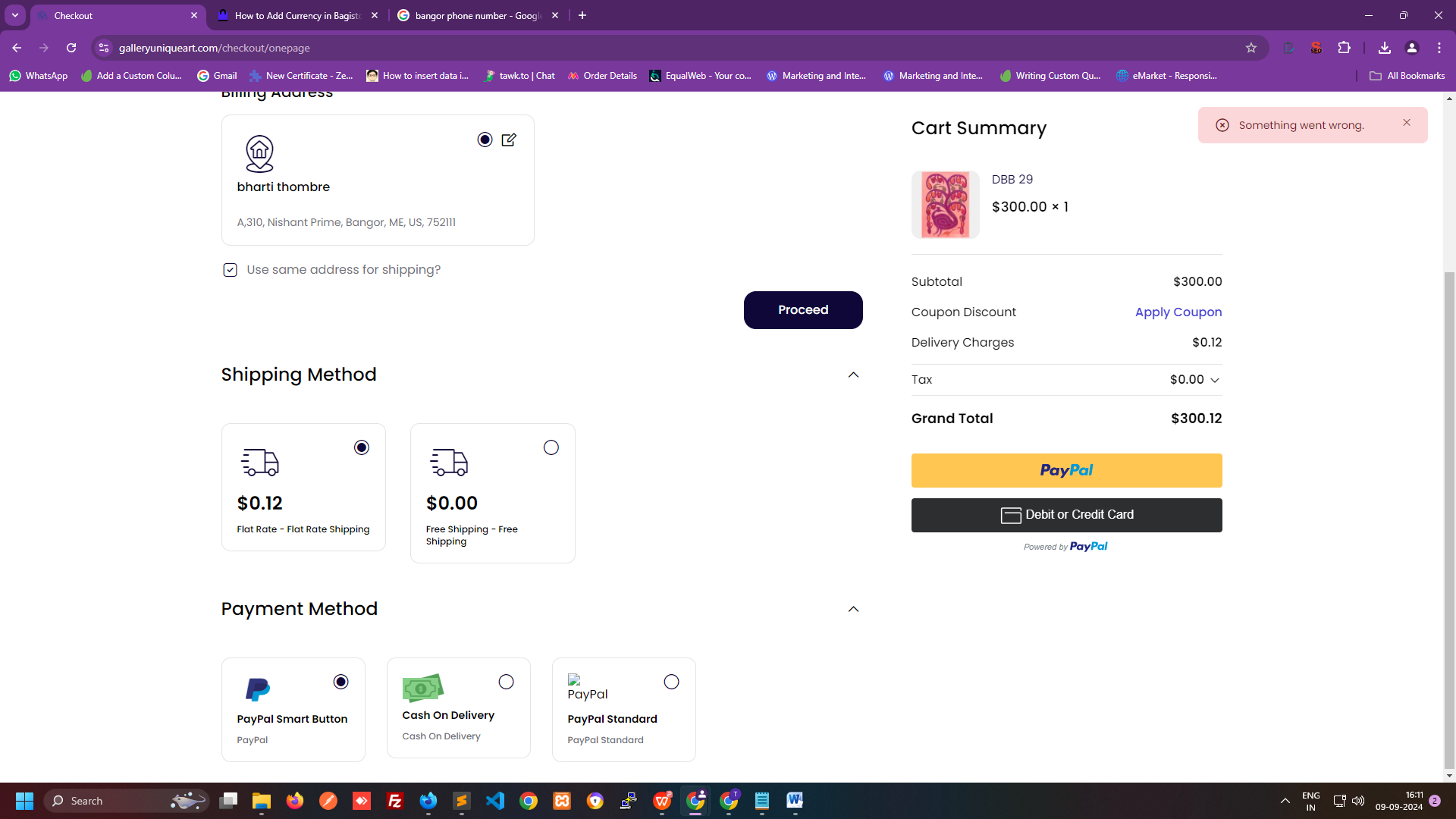
Task: Click the Proceed button
Action: tap(803, 310)
